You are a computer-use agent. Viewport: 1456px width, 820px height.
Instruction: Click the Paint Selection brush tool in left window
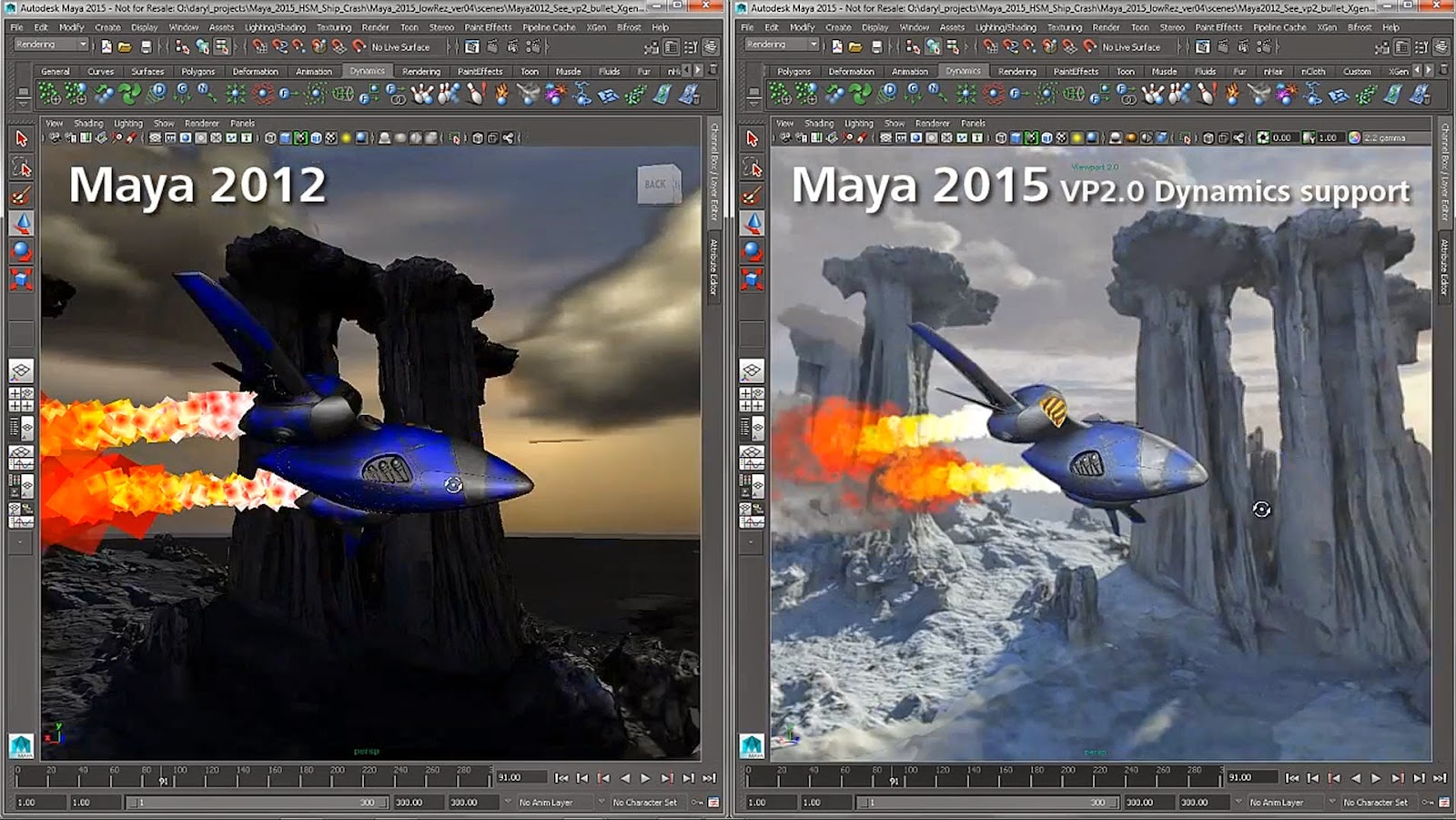tap(22, 195)
